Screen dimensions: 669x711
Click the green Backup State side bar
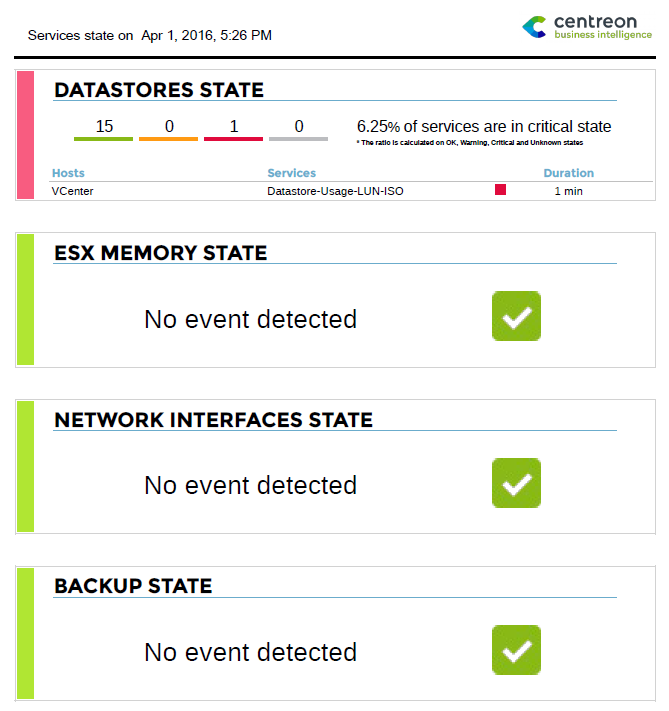pyautogui.click(x=25, y=632)
